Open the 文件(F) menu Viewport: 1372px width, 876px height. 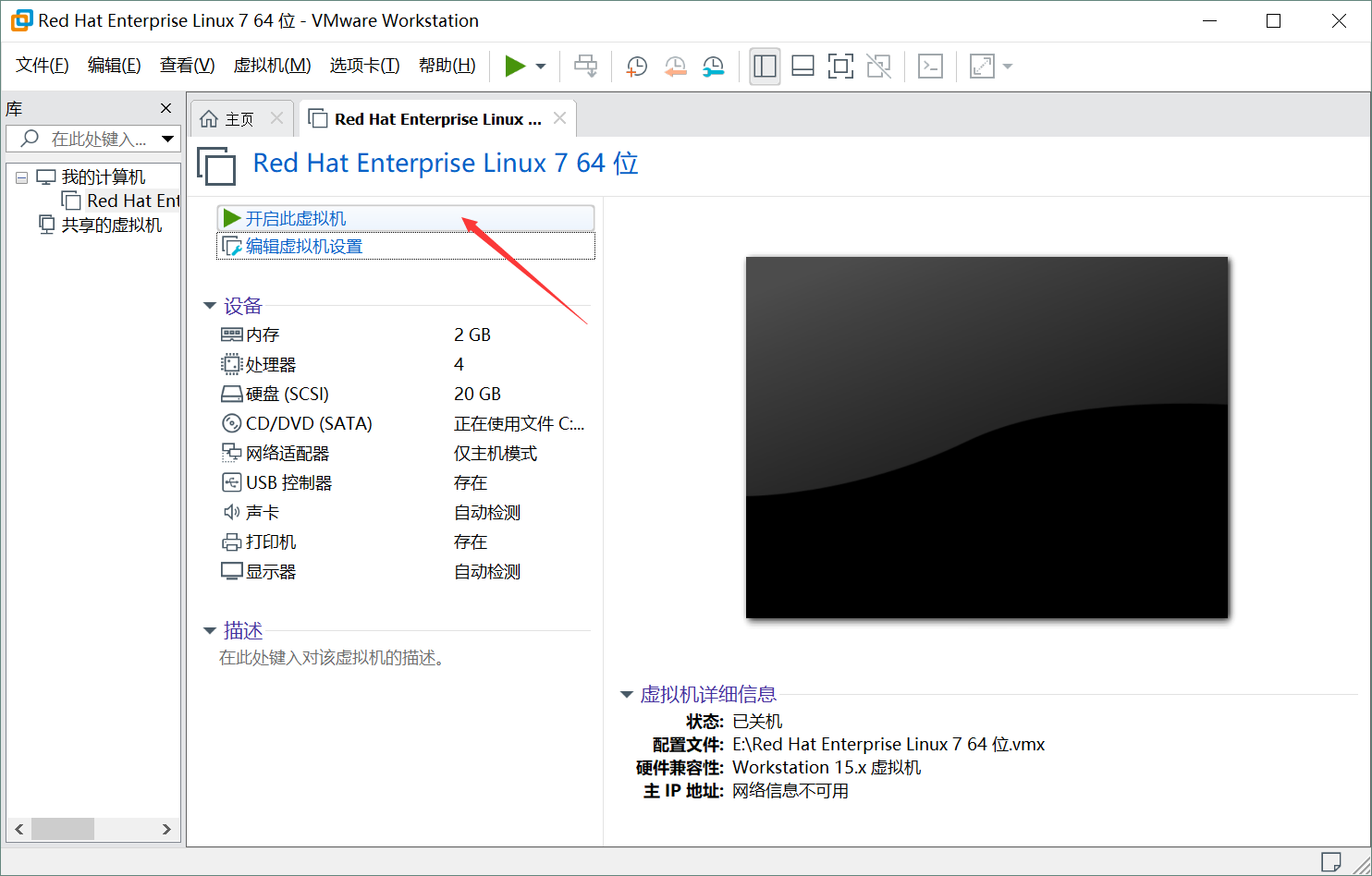43,66
